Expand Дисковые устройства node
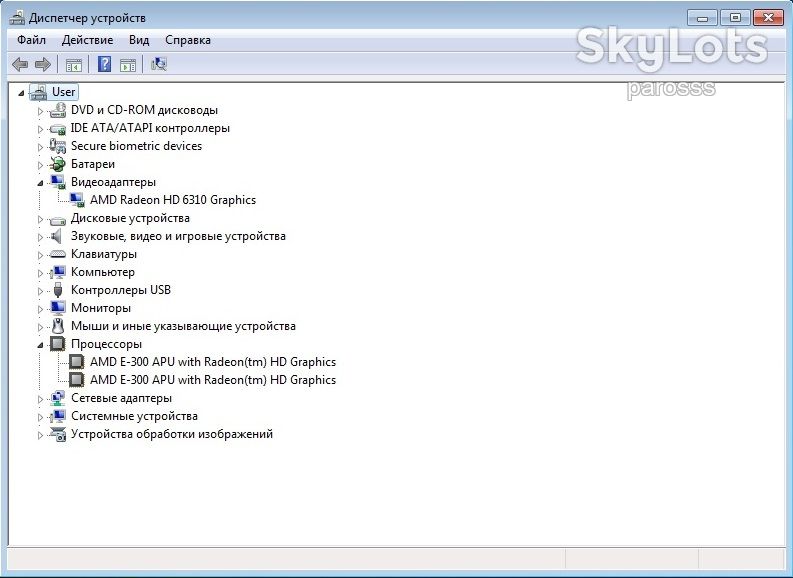Screen dimensions: 793x578 (40, 219)
